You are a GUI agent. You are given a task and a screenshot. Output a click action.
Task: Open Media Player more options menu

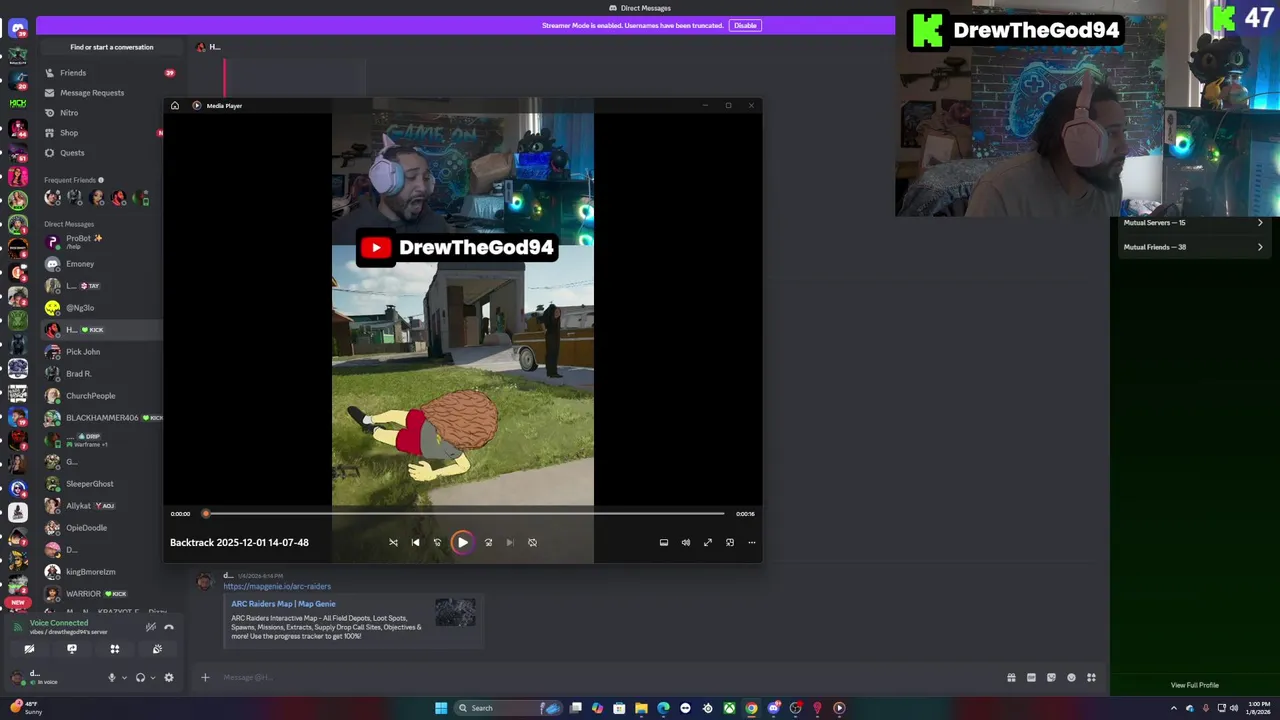[752, 542]
